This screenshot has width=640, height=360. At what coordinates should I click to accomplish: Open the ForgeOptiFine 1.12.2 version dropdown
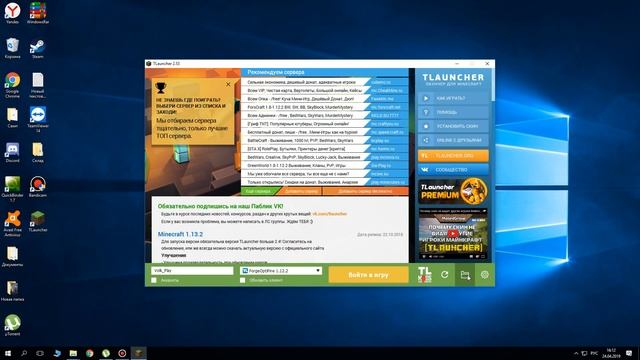pyautogui.click(x=281, y=271)
